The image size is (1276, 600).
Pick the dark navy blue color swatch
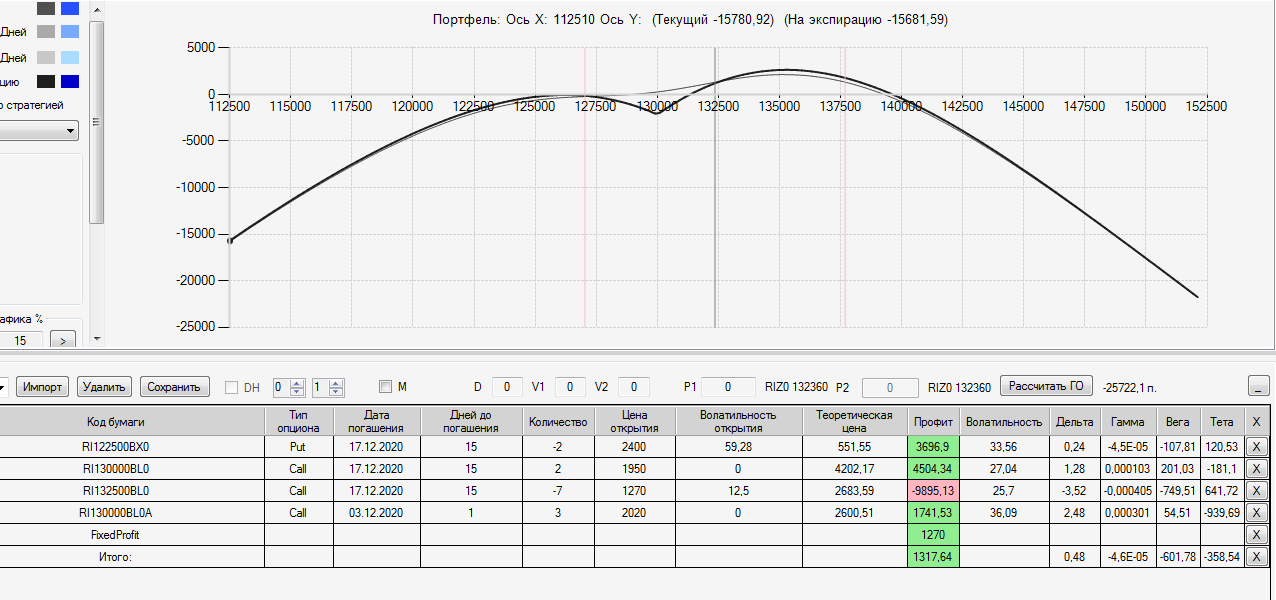70,82
